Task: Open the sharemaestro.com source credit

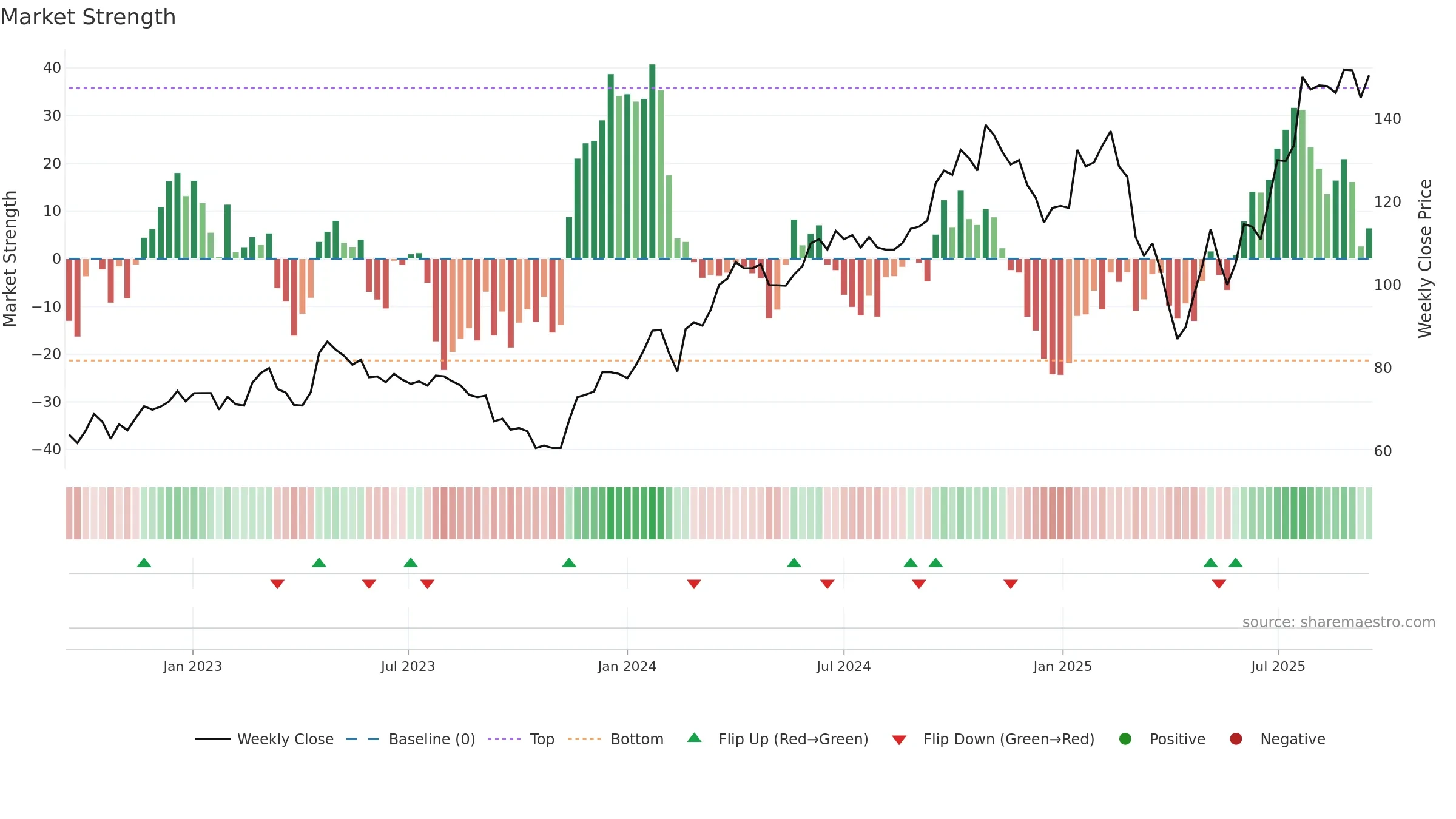Action: [x=1339, y=622]
